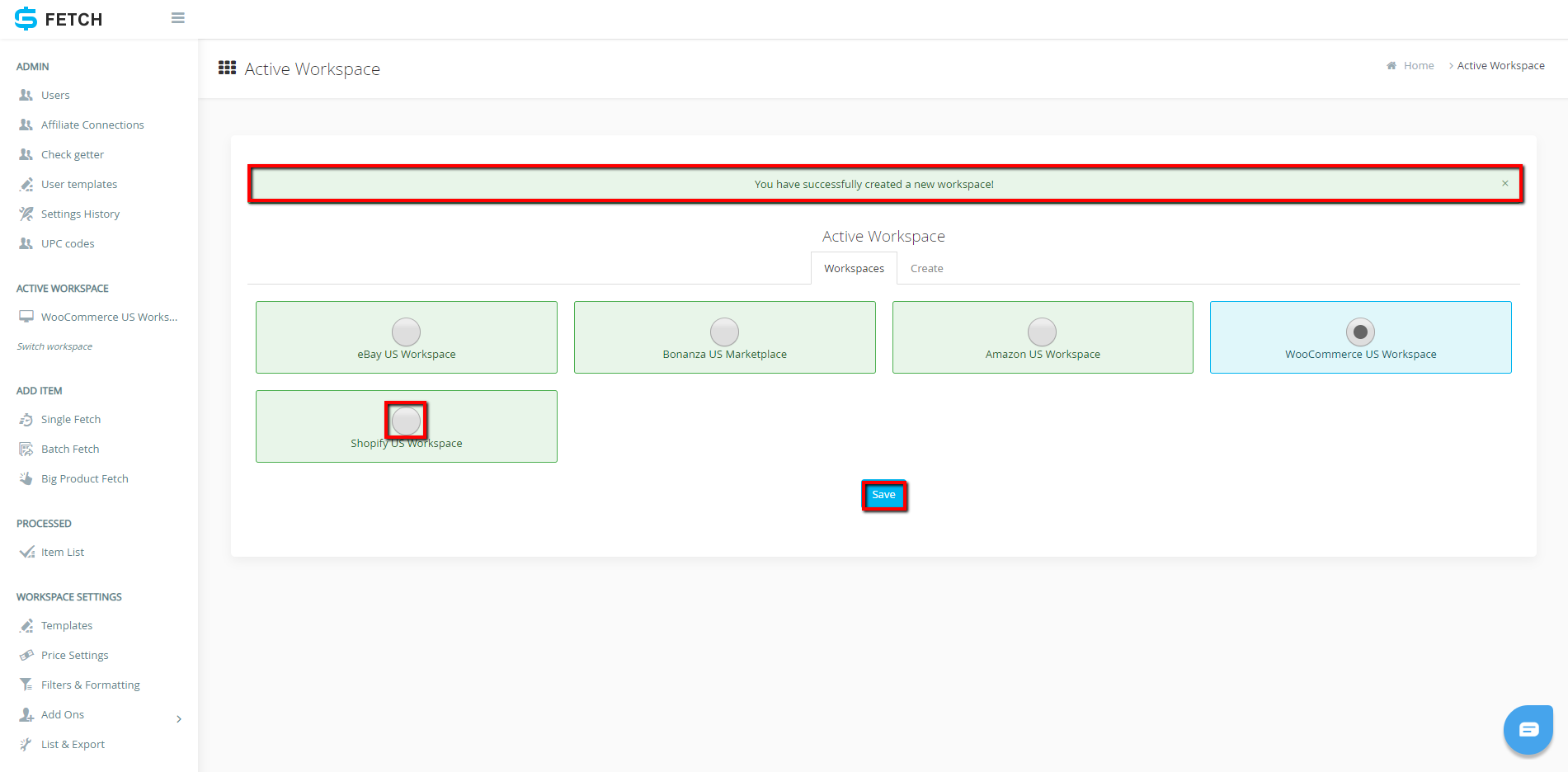Open the User templates link
Viewport: 1568px width, 772px height.
(x=79, y=184)
